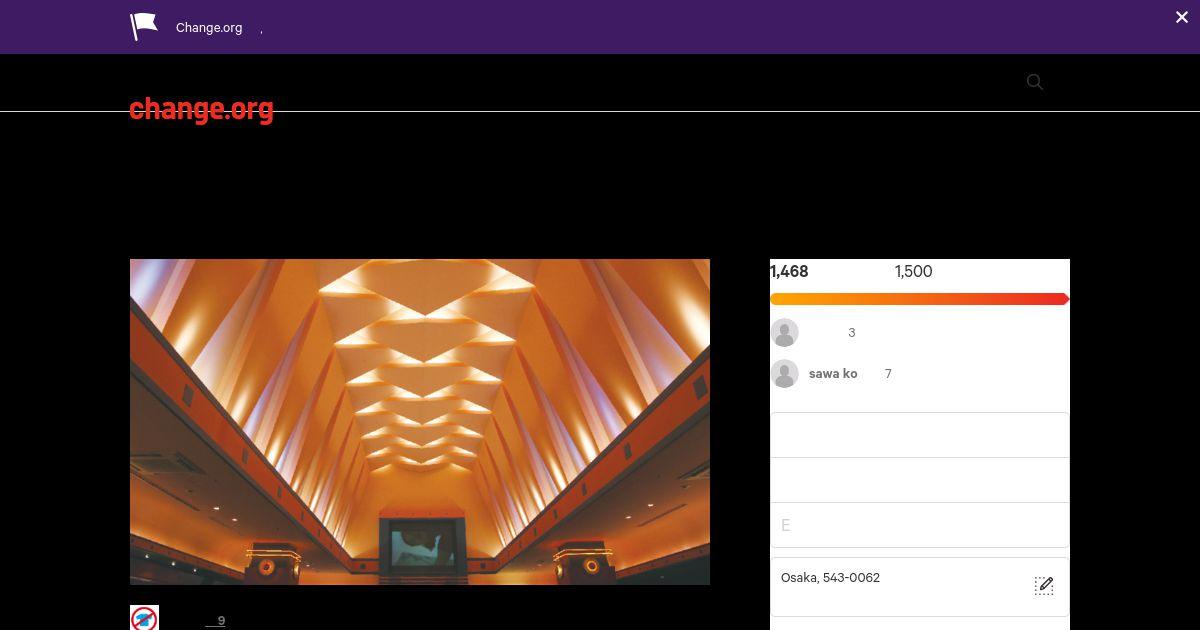
Task: Focus the first empty form field
Action: pos(920,435)
